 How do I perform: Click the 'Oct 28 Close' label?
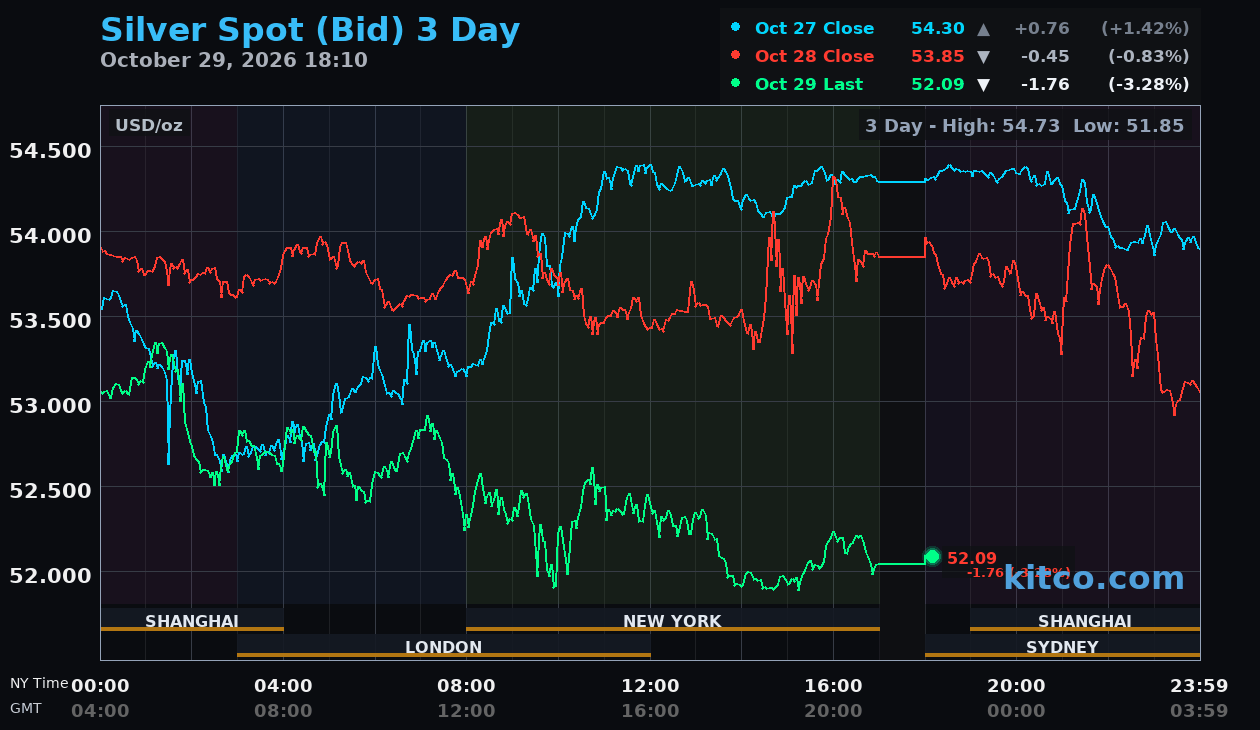click(x=814, y=56)
